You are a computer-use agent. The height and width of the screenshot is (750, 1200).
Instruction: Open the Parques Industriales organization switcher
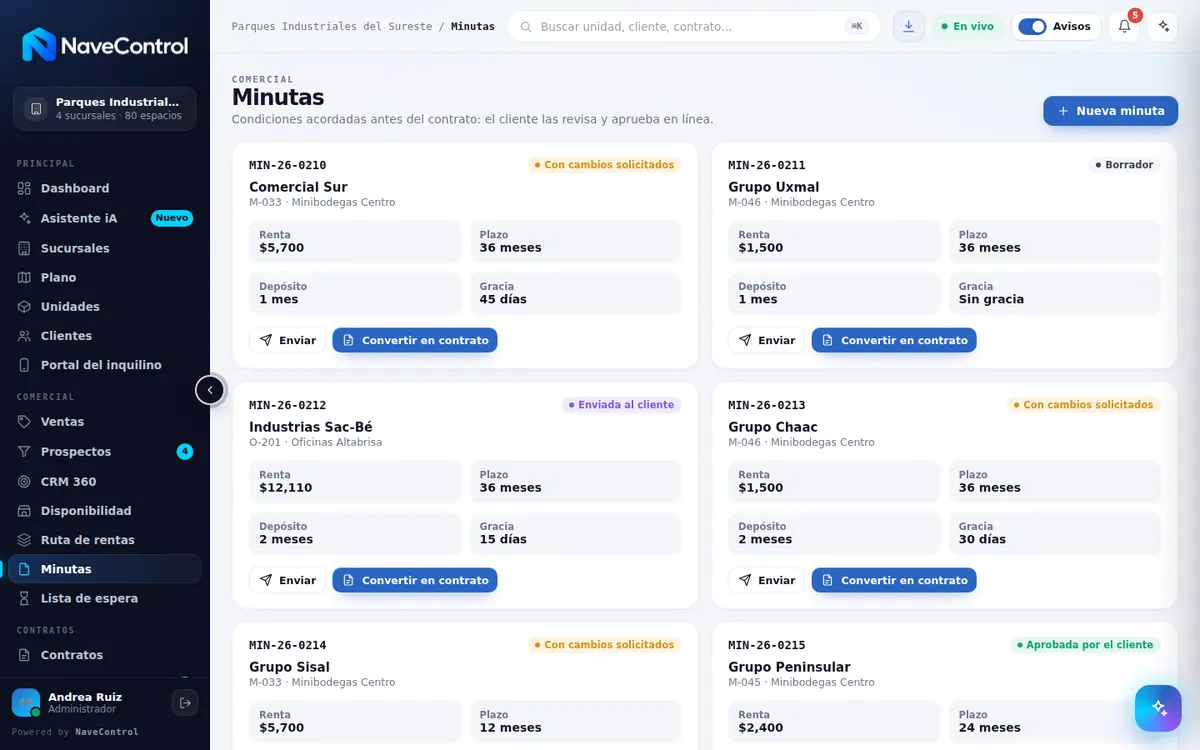coord(105,108)
